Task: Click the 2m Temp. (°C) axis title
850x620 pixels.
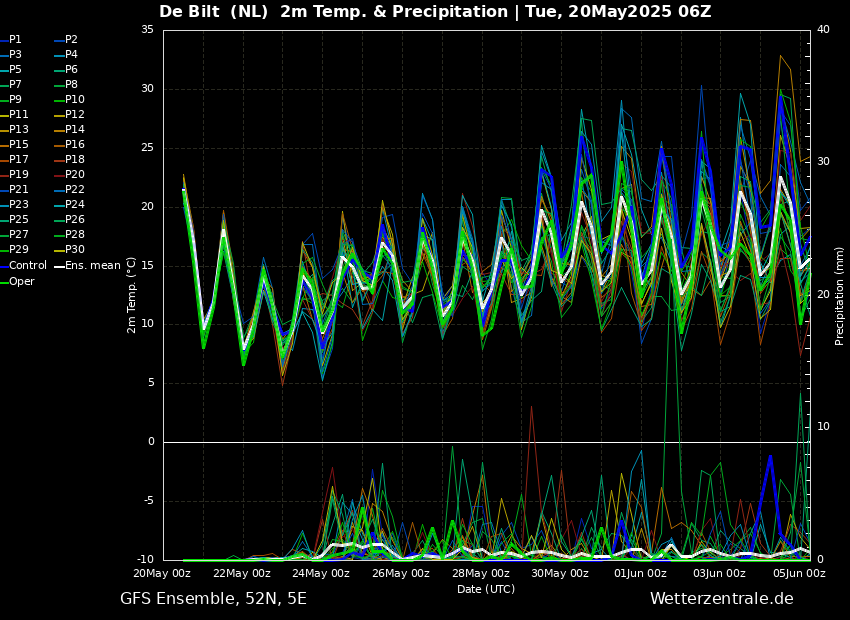Action: [x=132, y=294]
